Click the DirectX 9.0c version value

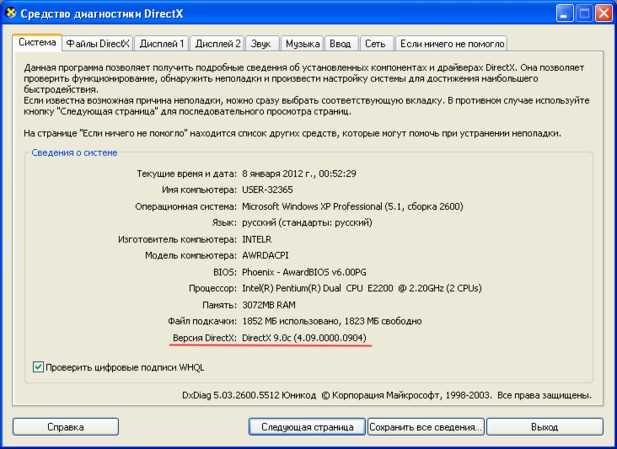pos(304,338)
